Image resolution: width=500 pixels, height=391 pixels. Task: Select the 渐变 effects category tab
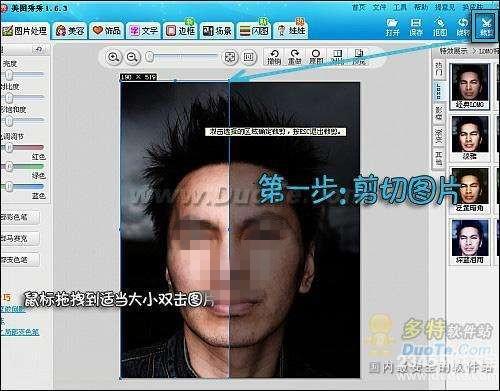439,136
